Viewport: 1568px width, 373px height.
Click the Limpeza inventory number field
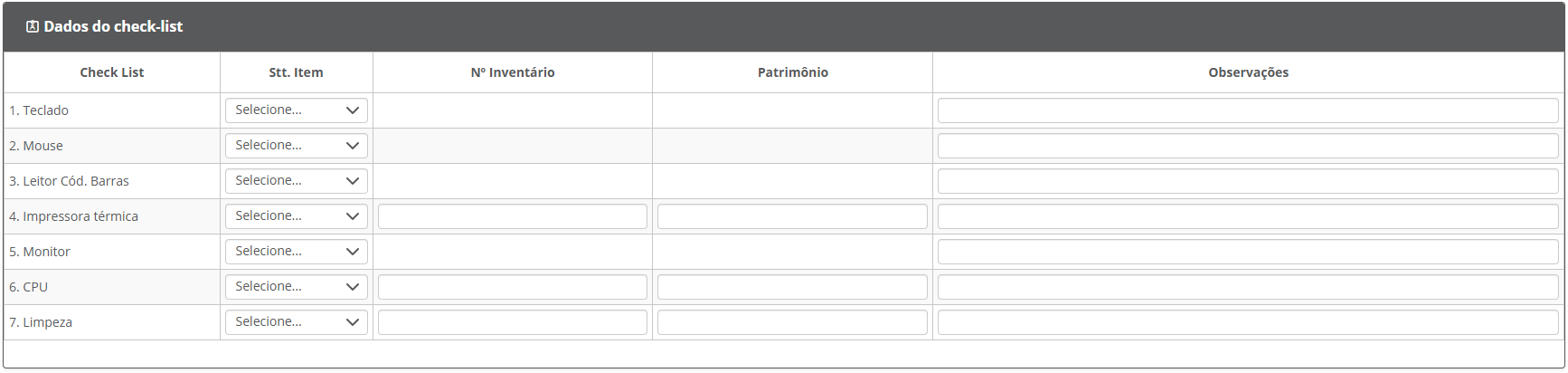(513, 322)
